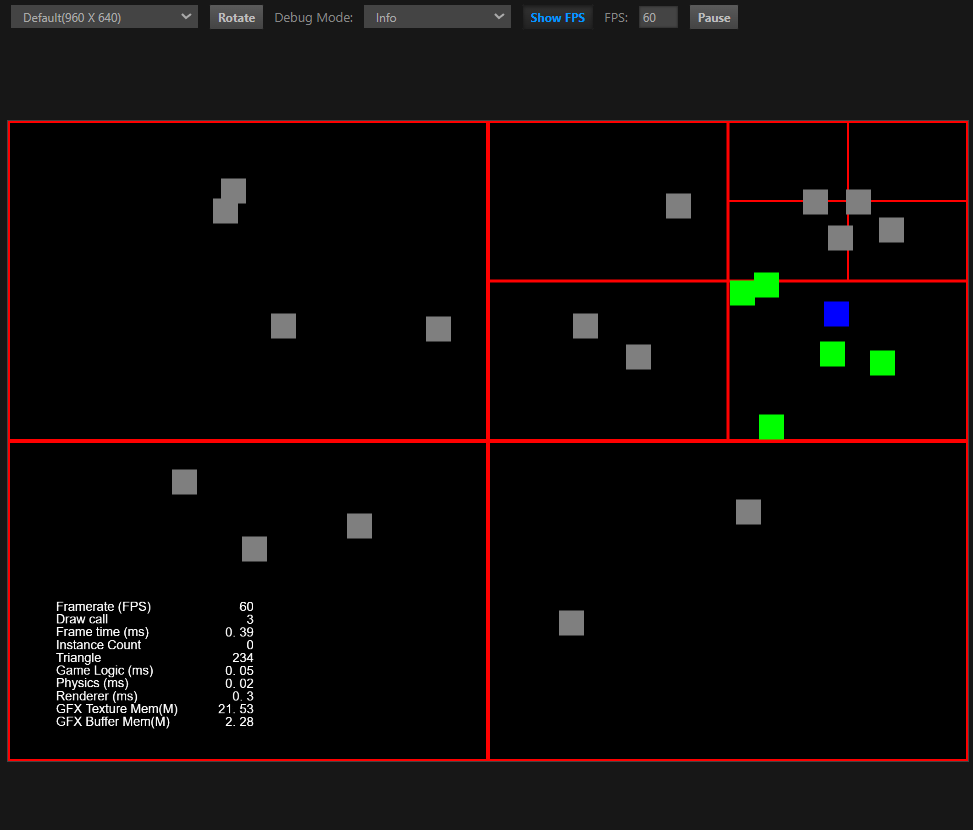This screenshot has height=830, width=973.
Task: Click the "Framerate (FPS)" stats label
Action: 104,607
